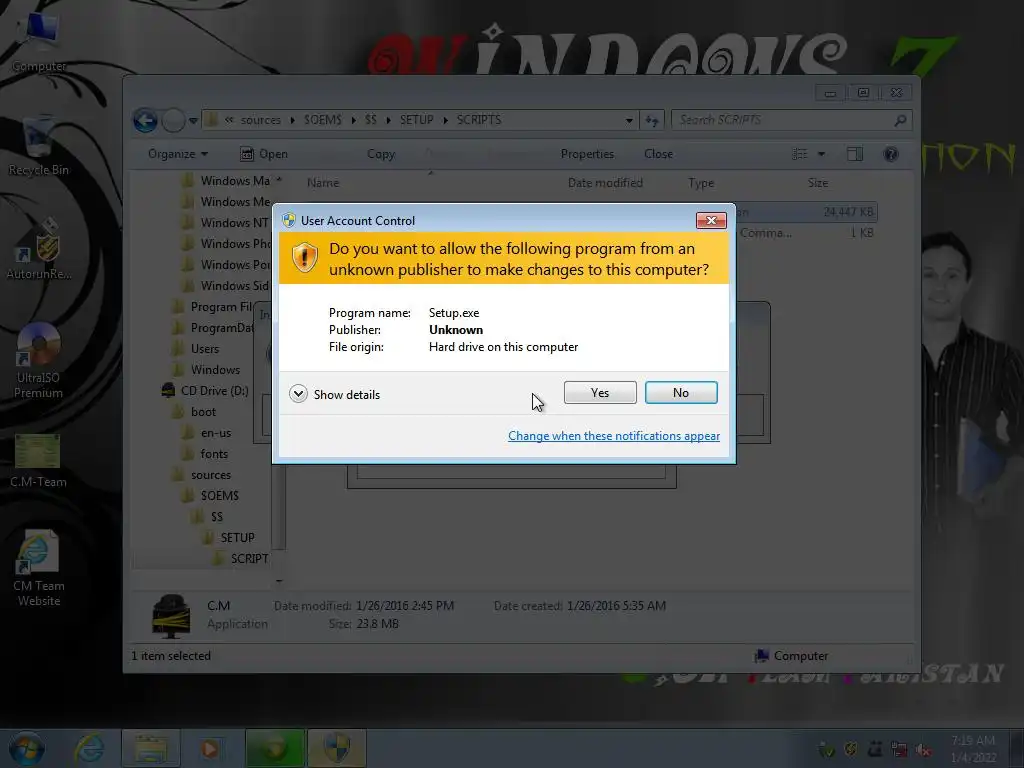Click SETUP breadcrumb in address bar
Image resolution: width=1024 pixels, height=768 pixels.
[x=417, y=120]
